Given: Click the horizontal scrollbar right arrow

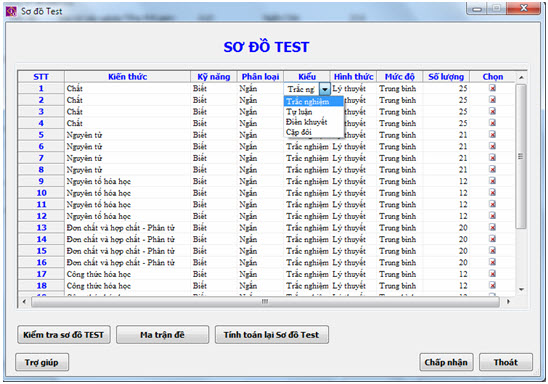Looking at the screenshot, I should point(508,301).
